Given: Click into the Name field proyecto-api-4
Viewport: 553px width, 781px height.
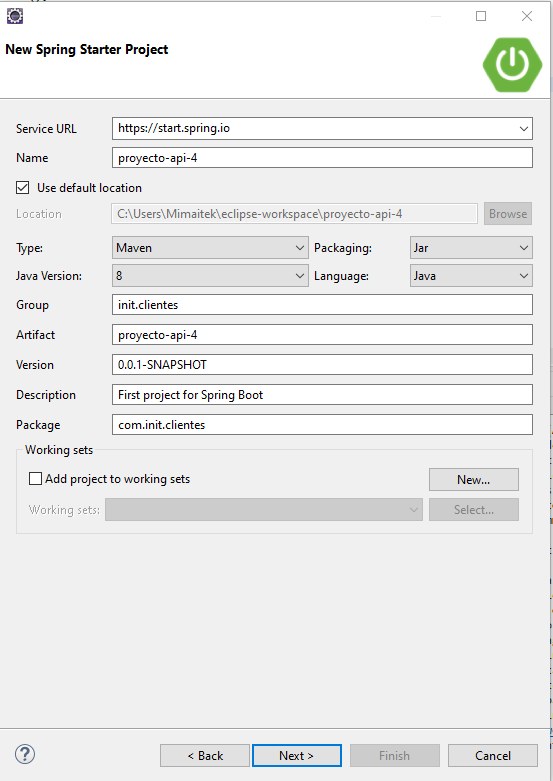Looking at the screenshot, I should point(322,158).
